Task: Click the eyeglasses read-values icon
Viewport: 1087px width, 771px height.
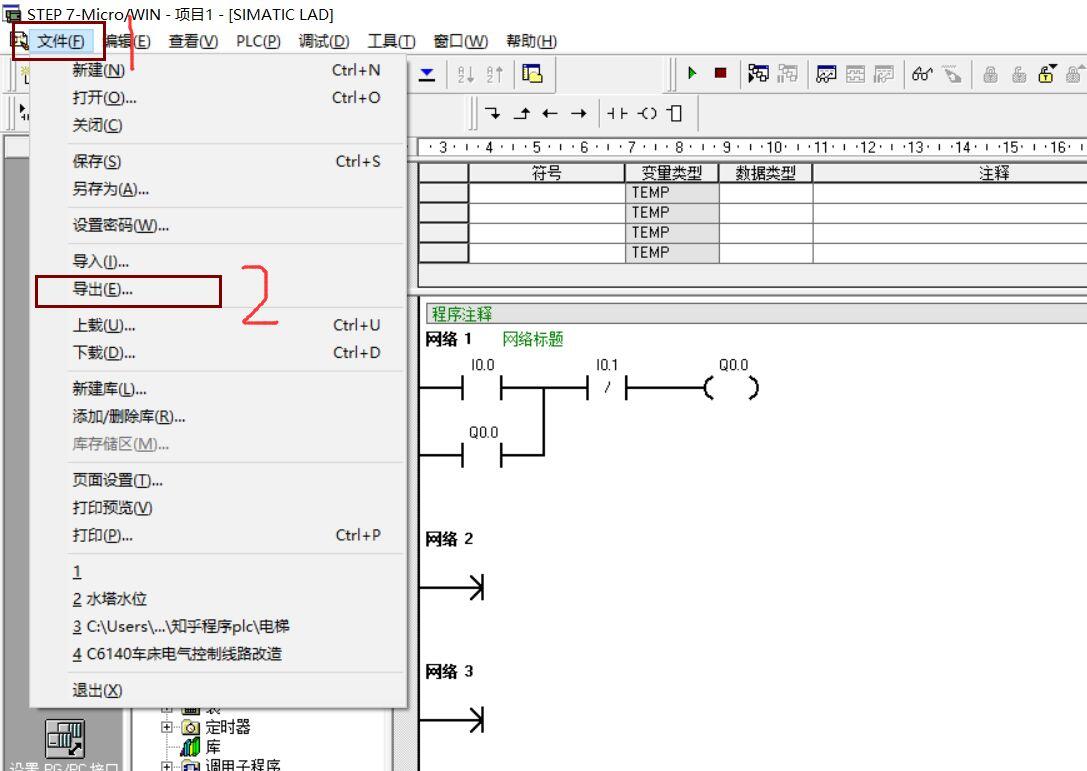Action: (922, 73)
